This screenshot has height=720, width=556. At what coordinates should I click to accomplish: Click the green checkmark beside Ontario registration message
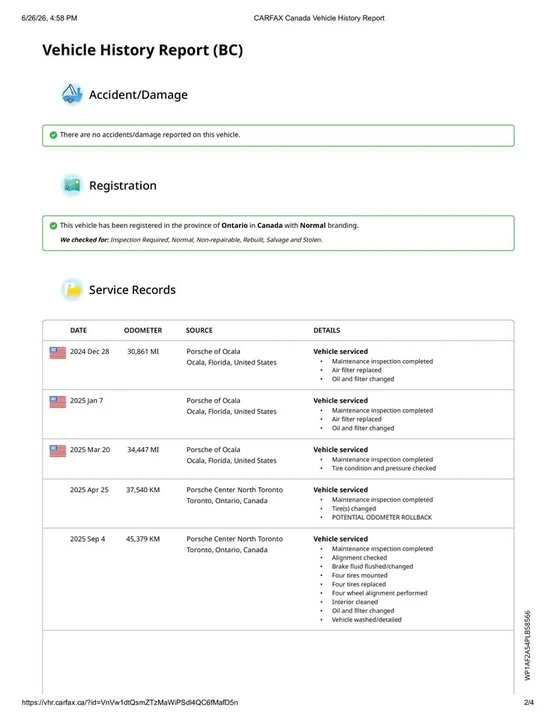53,225
